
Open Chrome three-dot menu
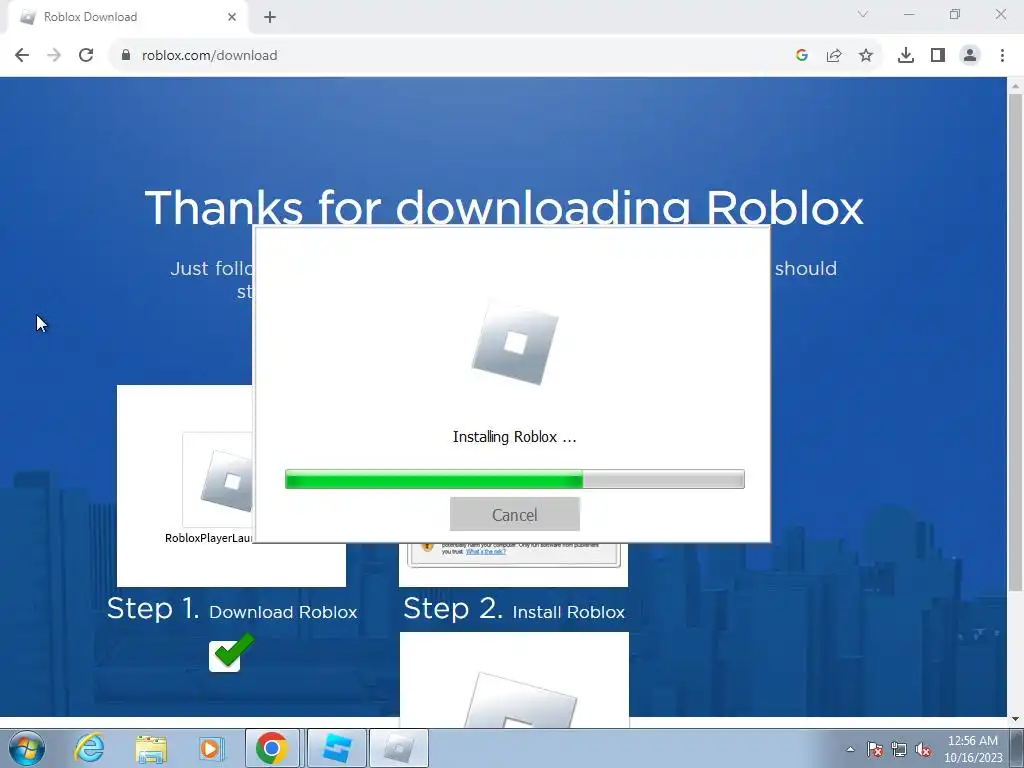1002,56
